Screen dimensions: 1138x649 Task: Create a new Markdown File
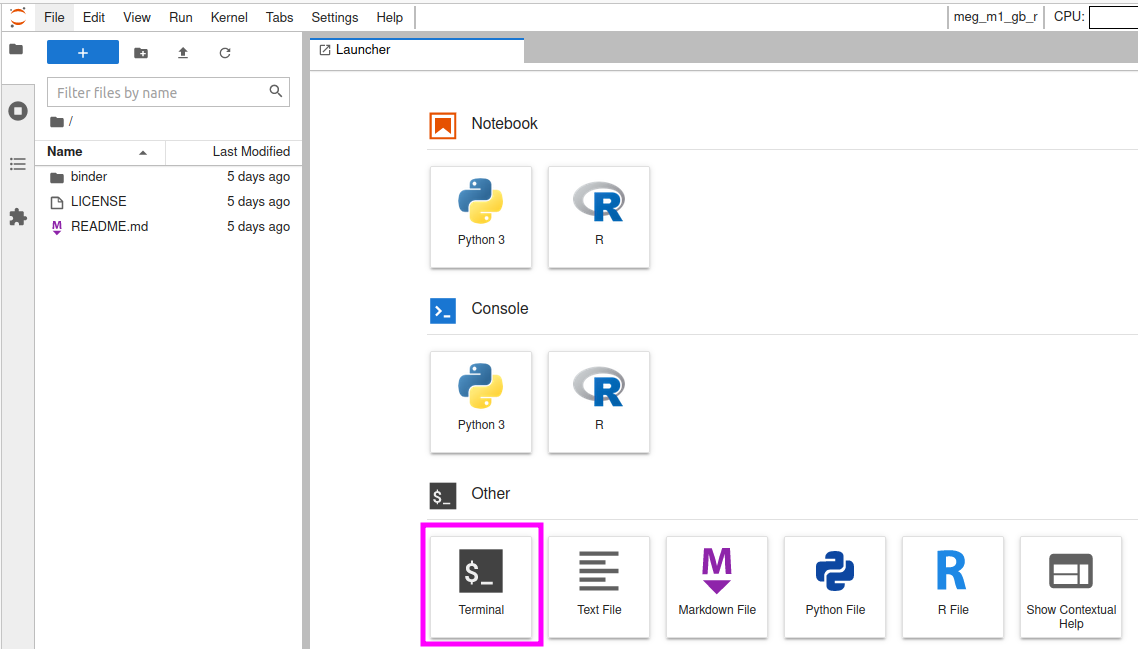717,585
